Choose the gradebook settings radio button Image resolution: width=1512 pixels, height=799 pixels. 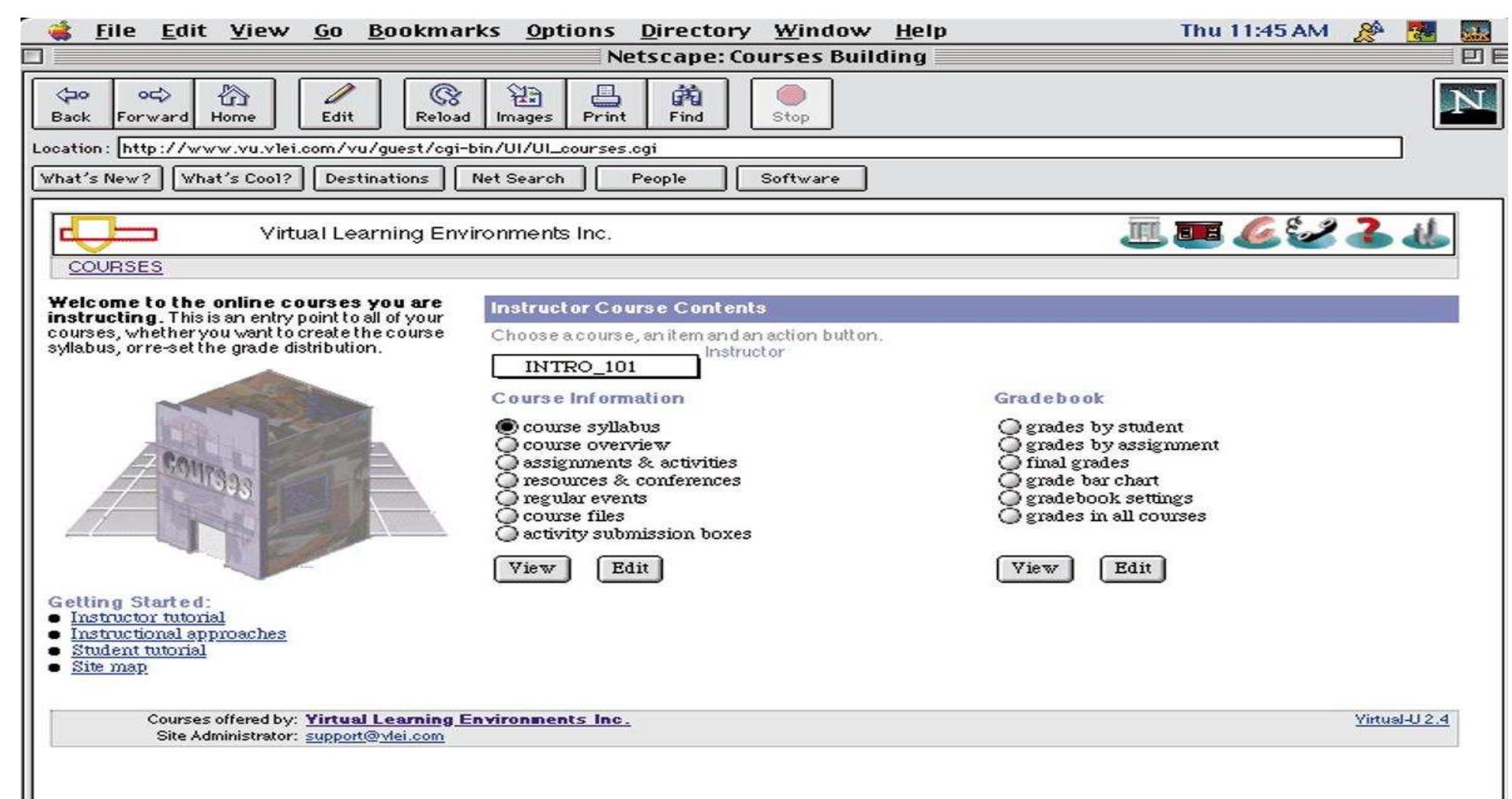pyautogui.click(x=1009, y=497)
